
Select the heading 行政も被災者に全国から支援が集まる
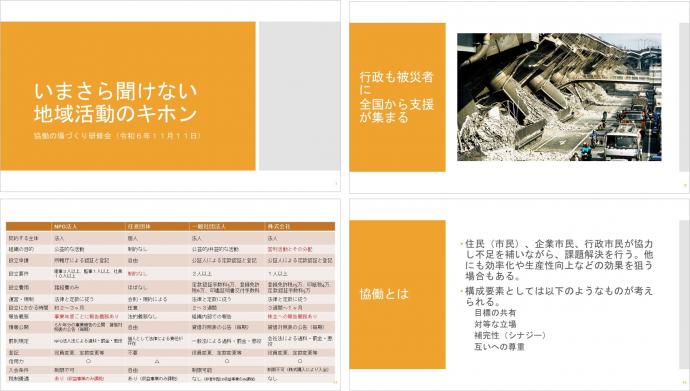pos(396,97)
